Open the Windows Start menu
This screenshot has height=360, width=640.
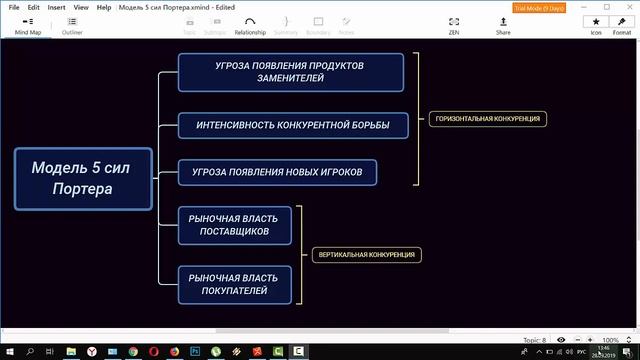point(9,351)
